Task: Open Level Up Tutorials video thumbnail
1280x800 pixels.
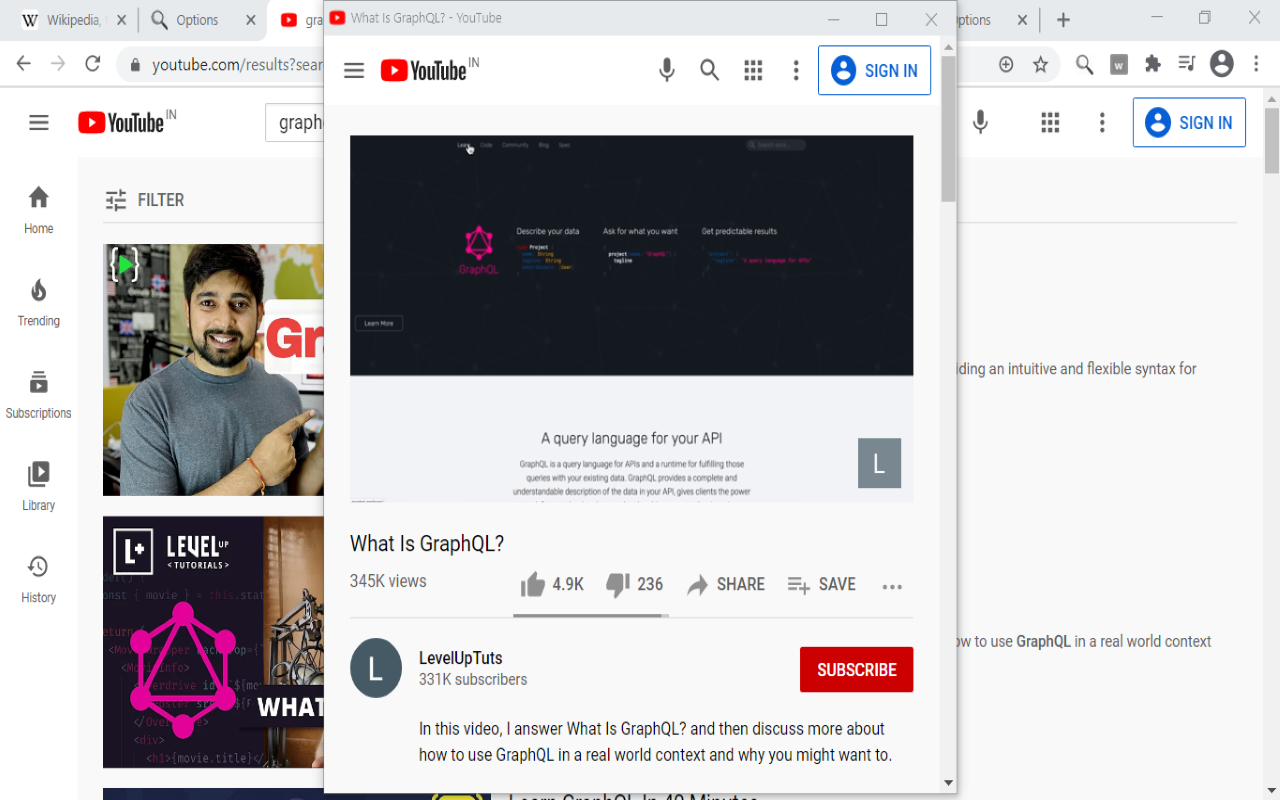Action: (x=213, y=642)
